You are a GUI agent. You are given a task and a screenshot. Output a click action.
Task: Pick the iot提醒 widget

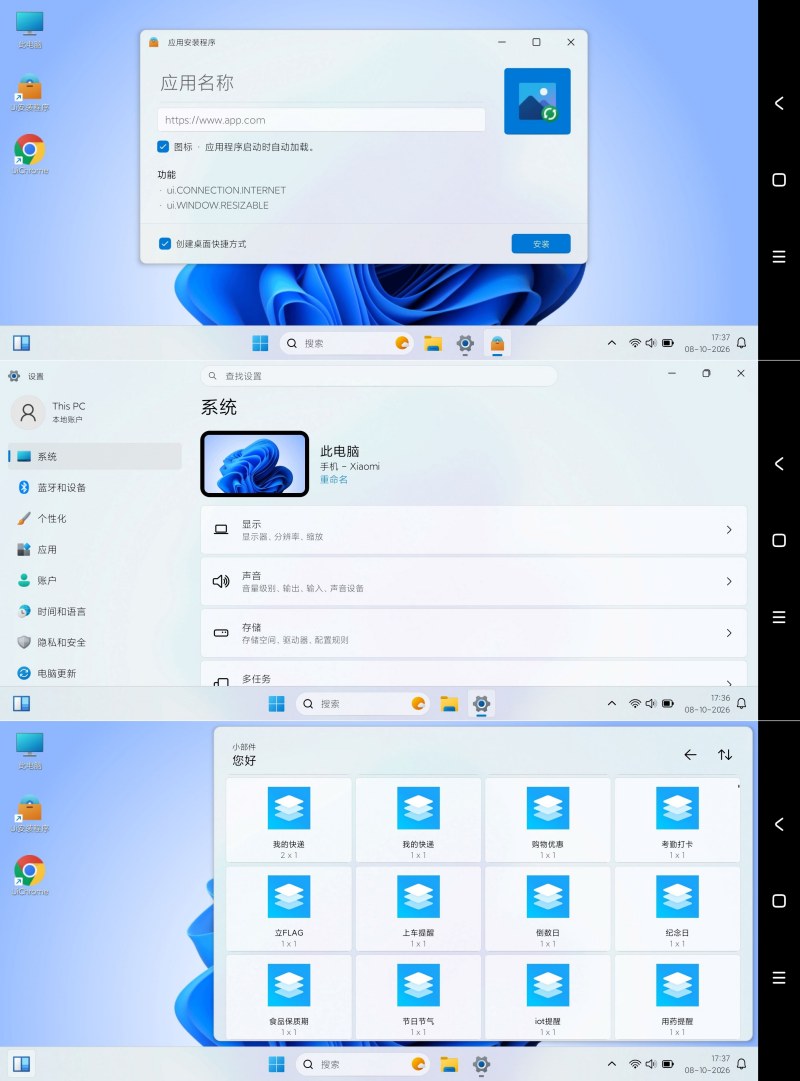tap(548, 997)
